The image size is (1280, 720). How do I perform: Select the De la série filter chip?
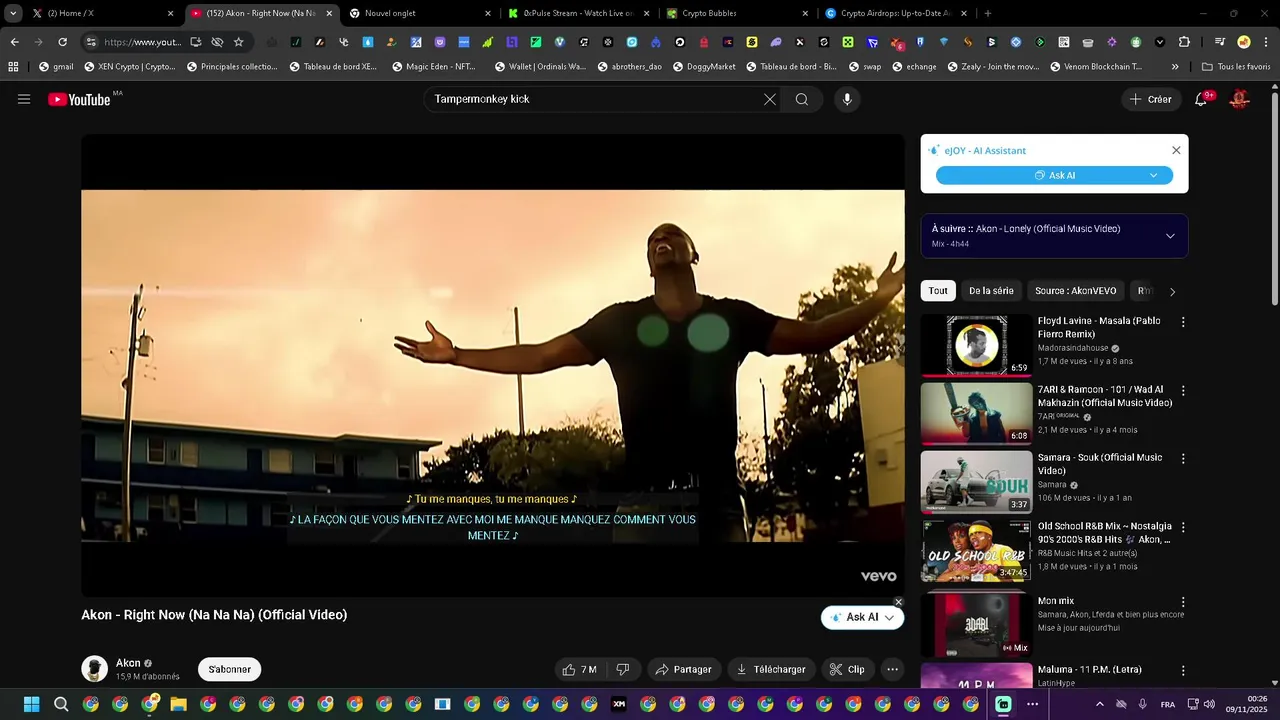click(x=991, y=291)
